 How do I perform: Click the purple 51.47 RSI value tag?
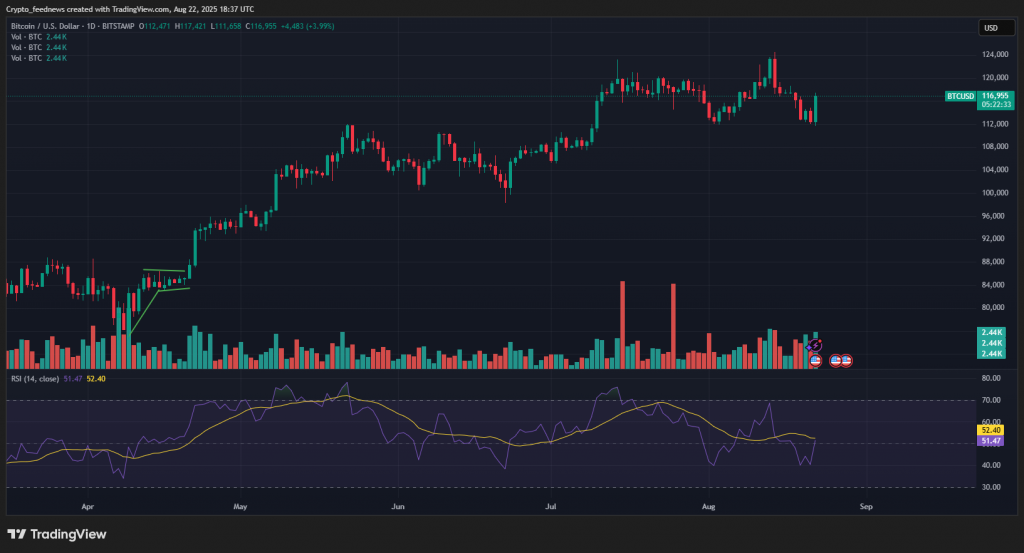point(991,440)
